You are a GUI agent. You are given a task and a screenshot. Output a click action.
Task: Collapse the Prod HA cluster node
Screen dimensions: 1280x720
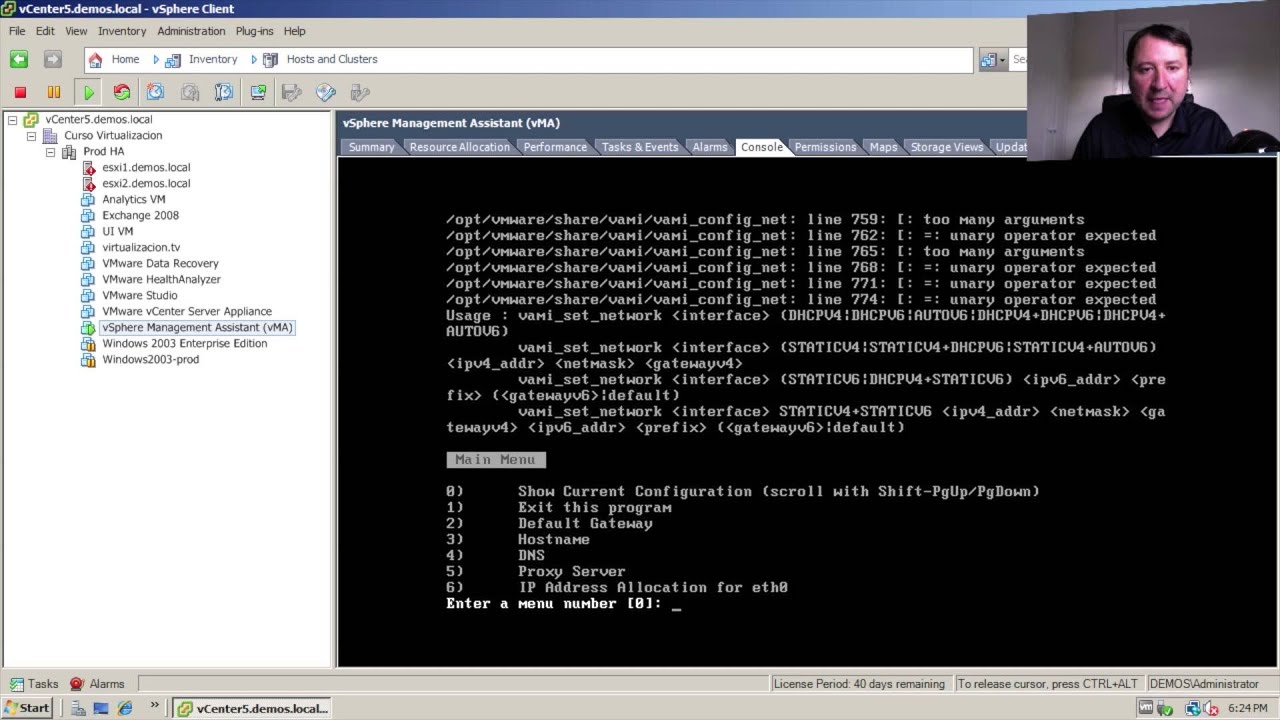click(x=50, y=152)
